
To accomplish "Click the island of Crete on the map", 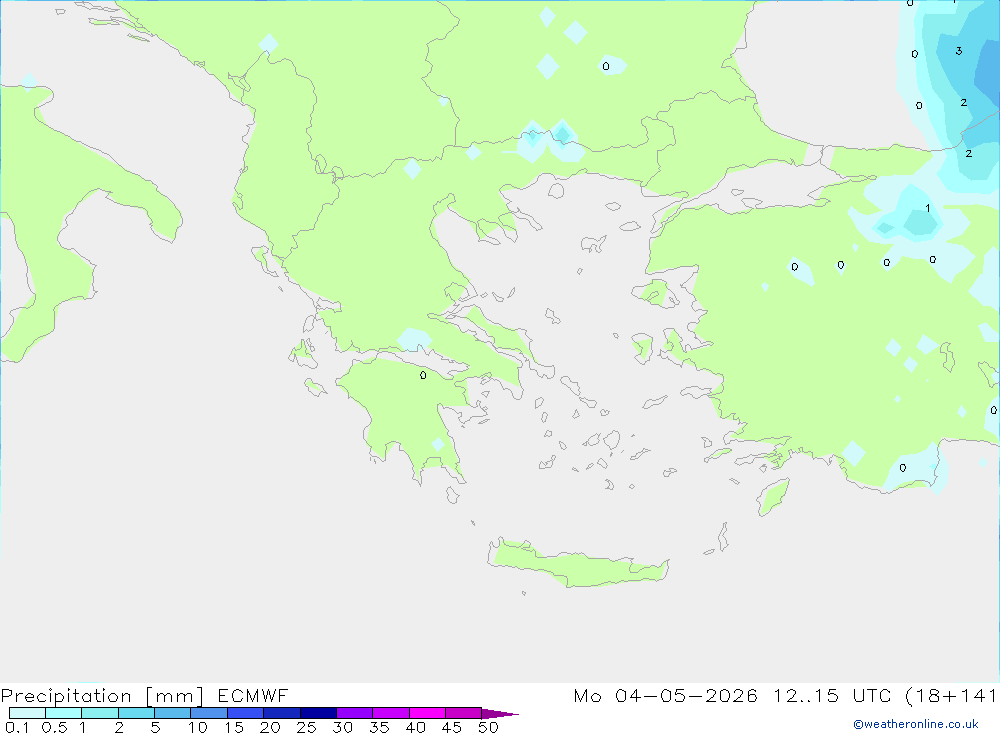I will pos(578,563).
